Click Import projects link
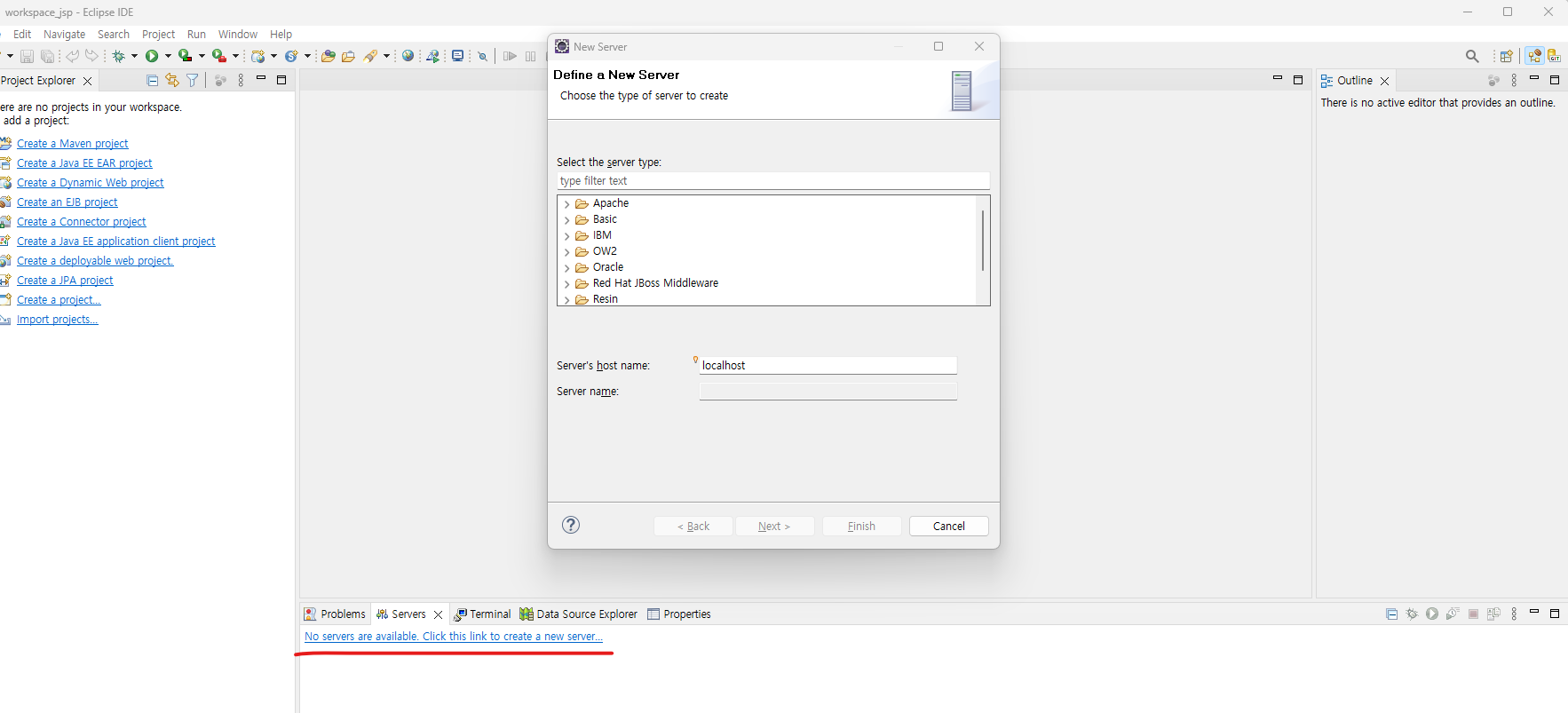This screenshot has height=713, width=1568. point(57,320)
